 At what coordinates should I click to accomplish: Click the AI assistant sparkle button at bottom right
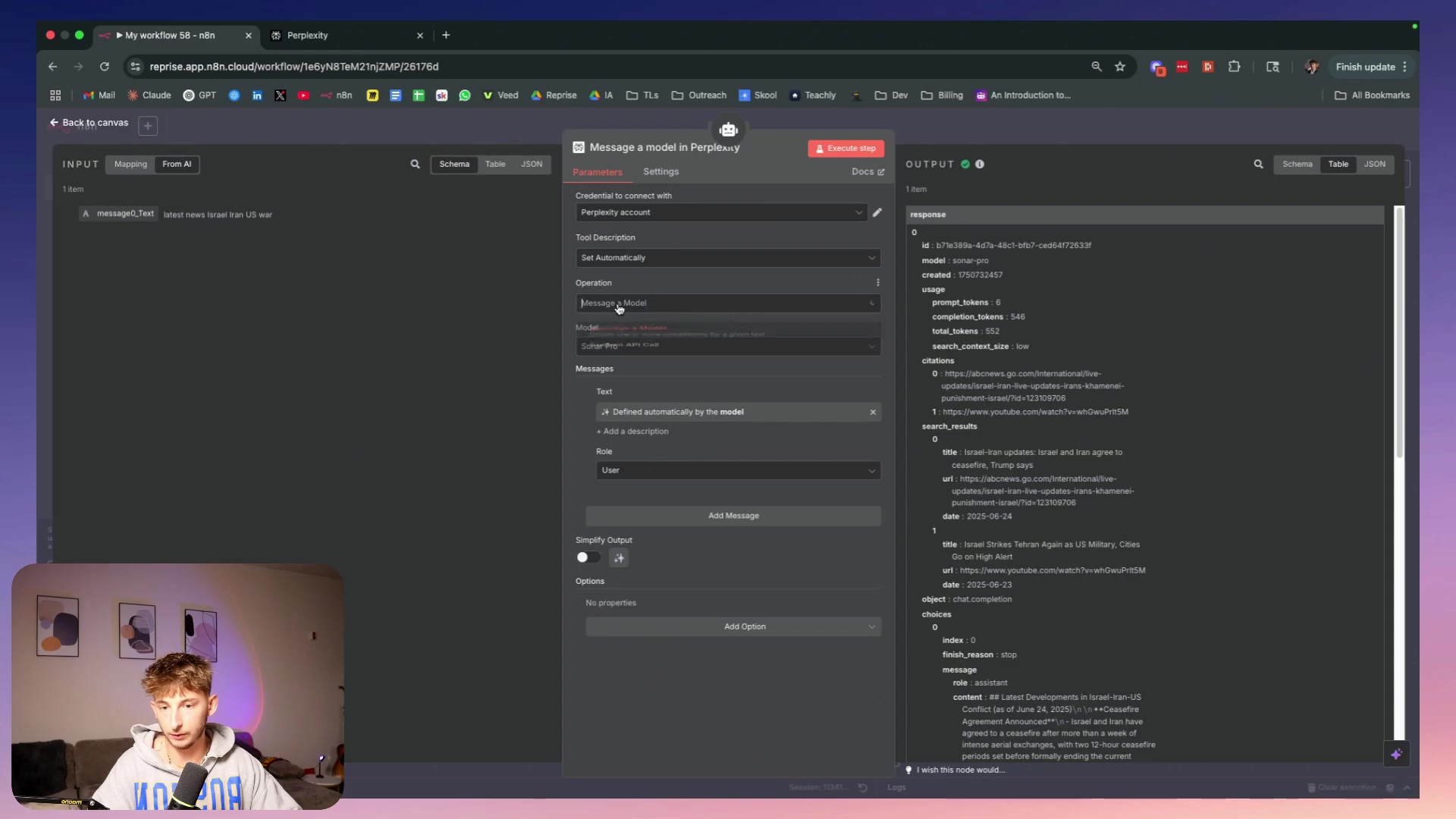click(1397, 754)
